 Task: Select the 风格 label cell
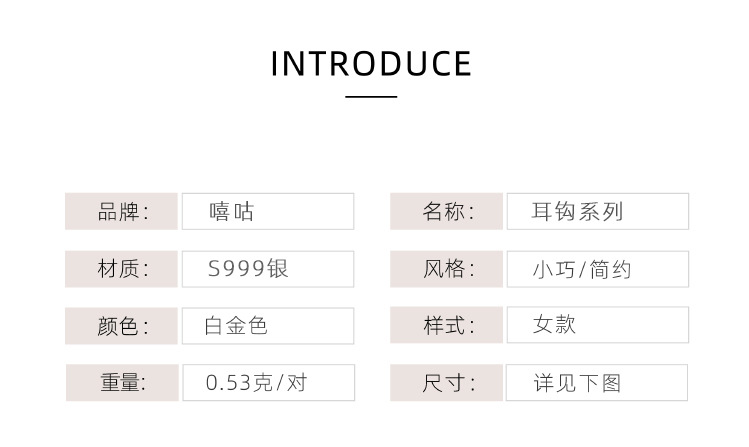(x=446, y=269)
